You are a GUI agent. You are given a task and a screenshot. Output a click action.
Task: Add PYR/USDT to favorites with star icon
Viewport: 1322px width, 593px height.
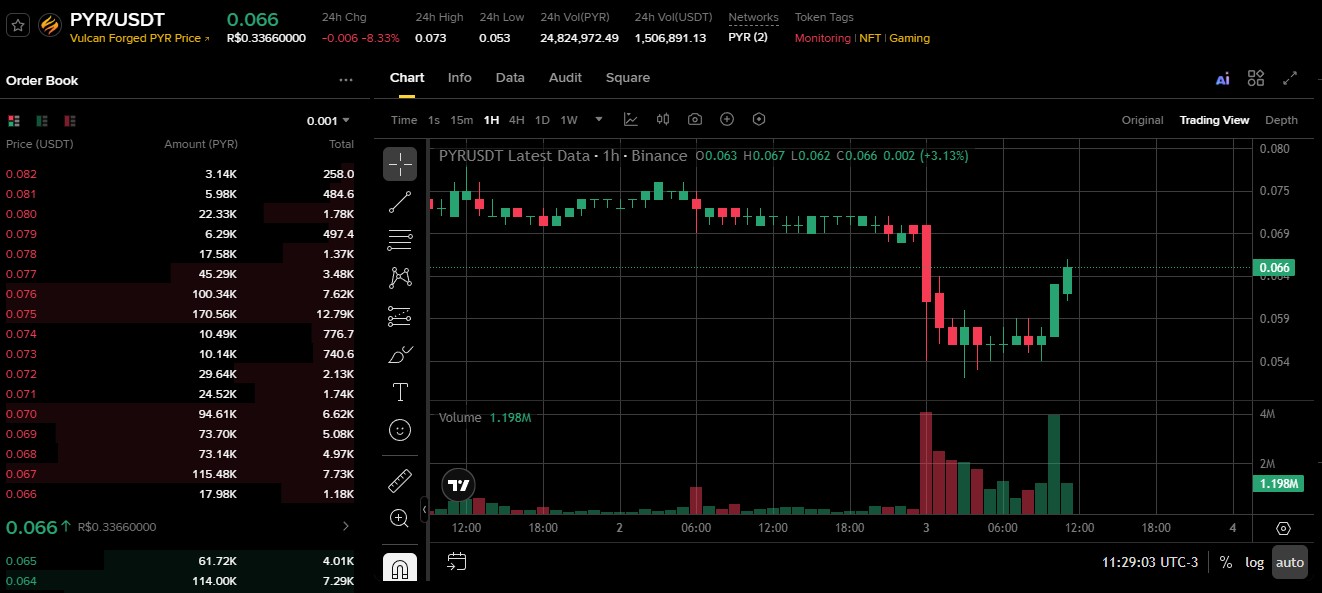click(x=17, y=26)
